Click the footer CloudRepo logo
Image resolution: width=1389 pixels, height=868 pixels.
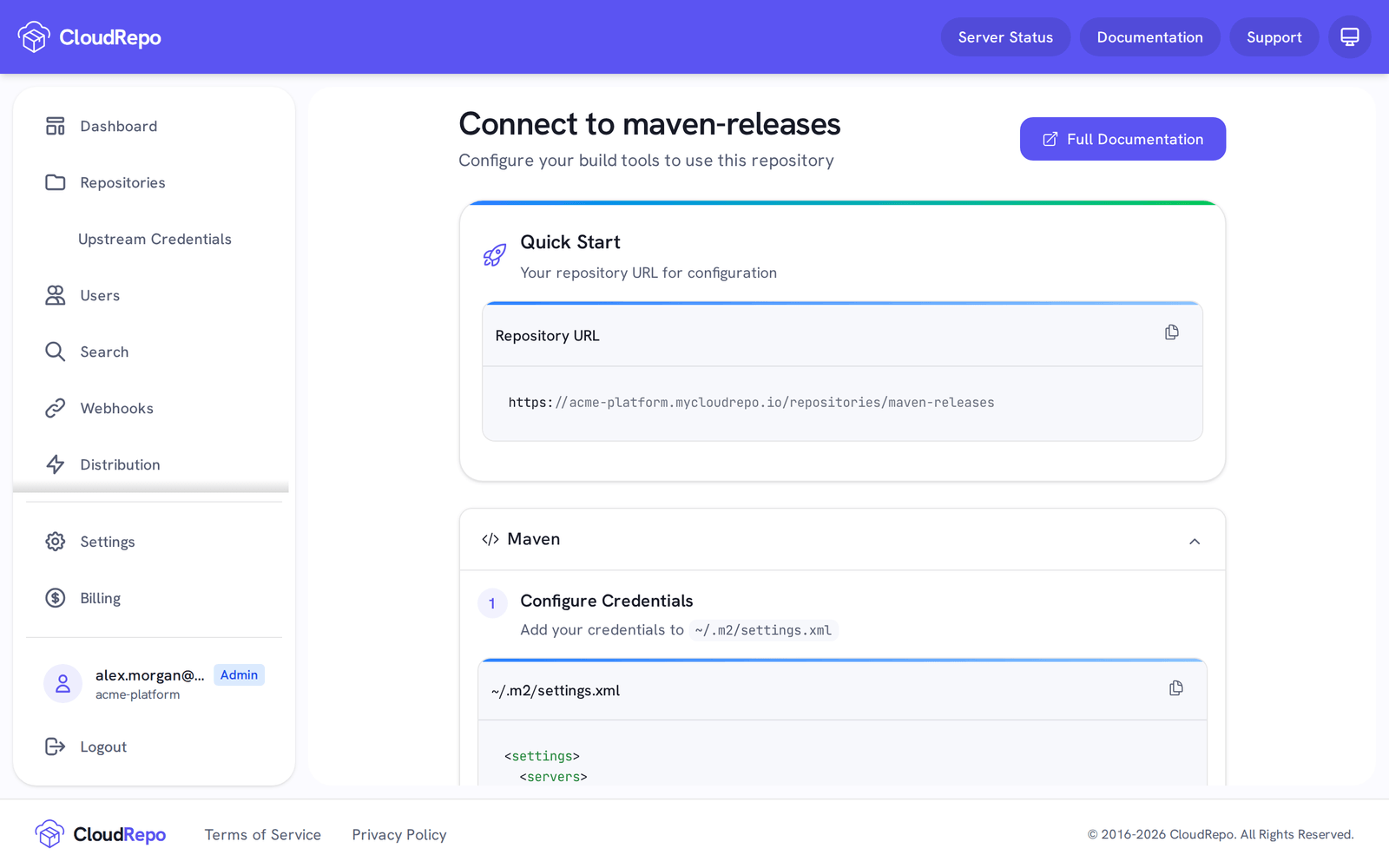point(101,834)
